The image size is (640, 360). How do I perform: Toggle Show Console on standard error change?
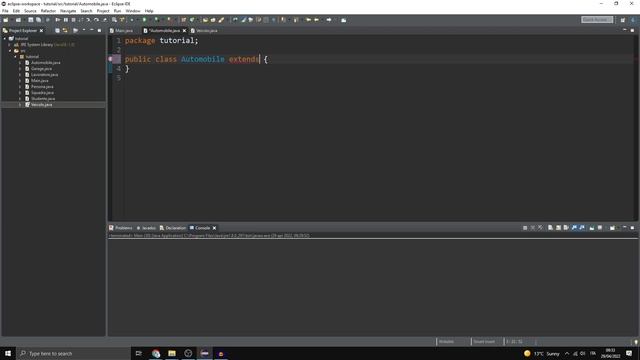[x=582, y=228]
